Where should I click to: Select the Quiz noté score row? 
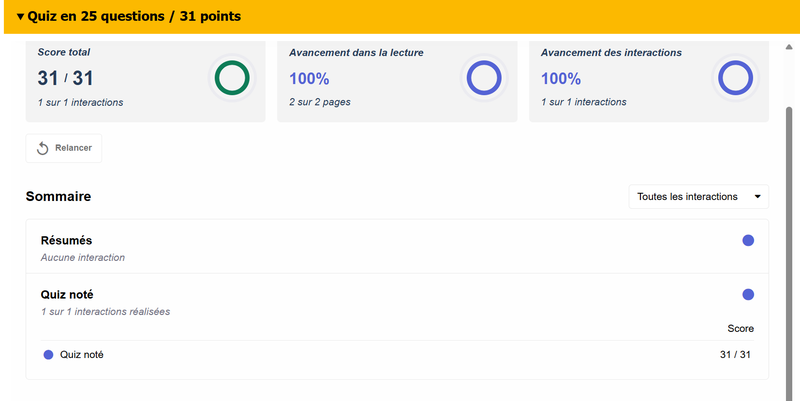(82, 354)
